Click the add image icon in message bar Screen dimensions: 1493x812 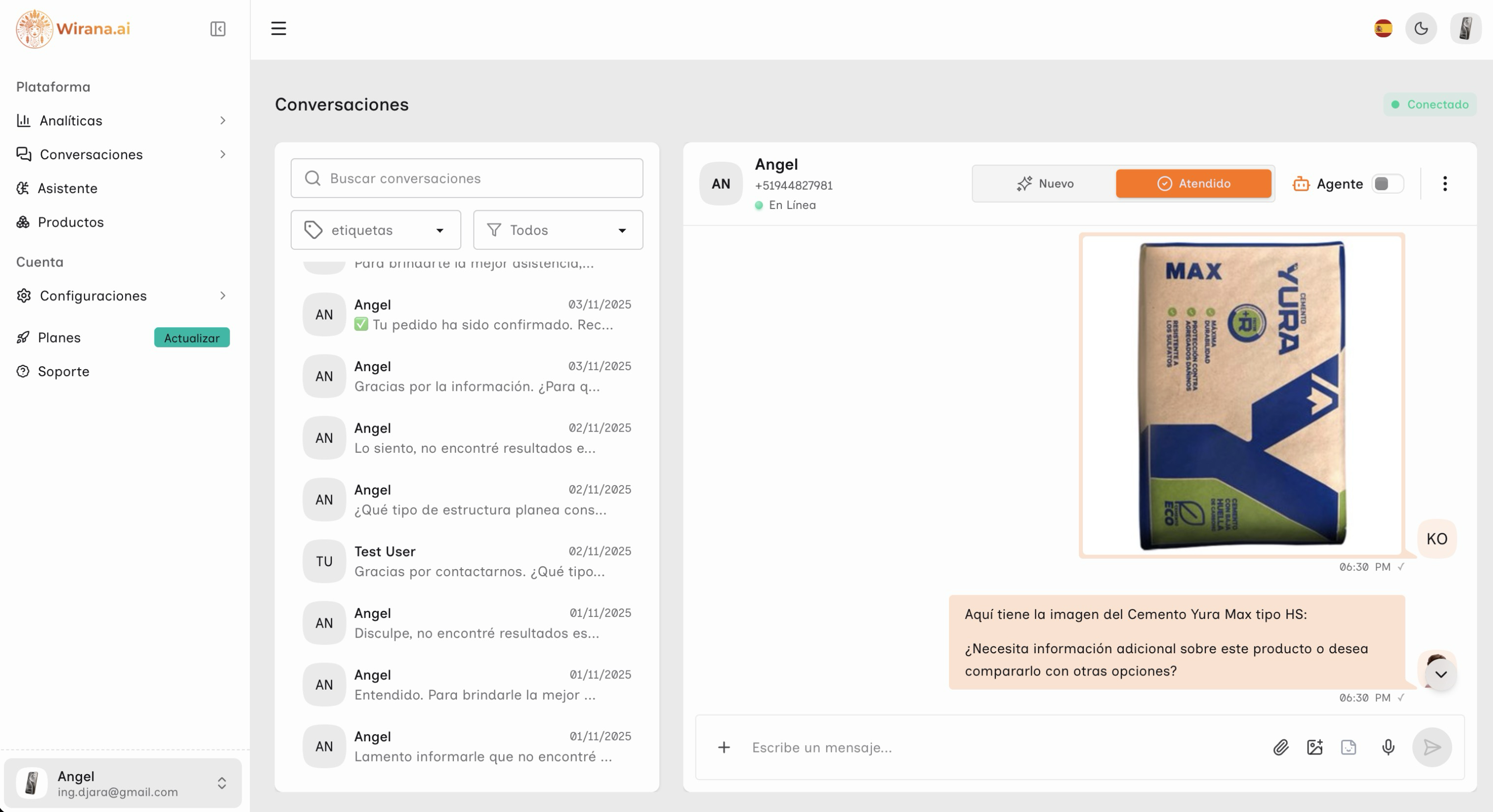[1314, 747]
